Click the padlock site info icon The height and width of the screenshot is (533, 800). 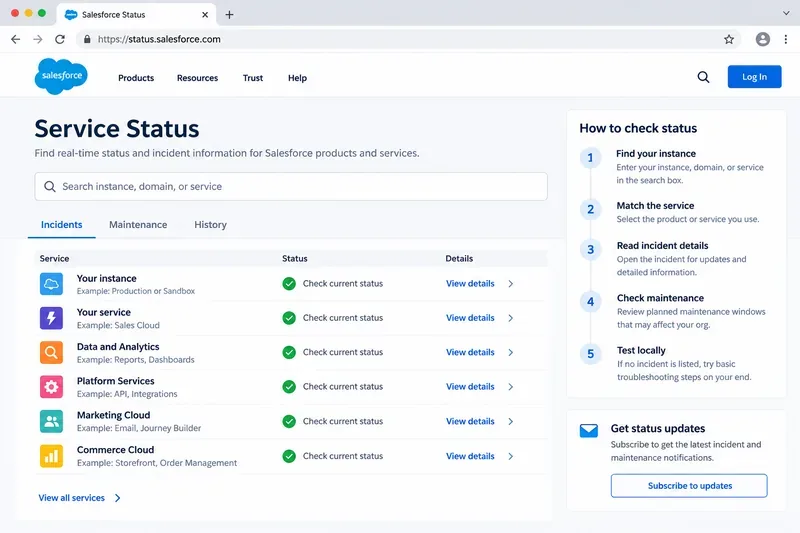[87, 39]
